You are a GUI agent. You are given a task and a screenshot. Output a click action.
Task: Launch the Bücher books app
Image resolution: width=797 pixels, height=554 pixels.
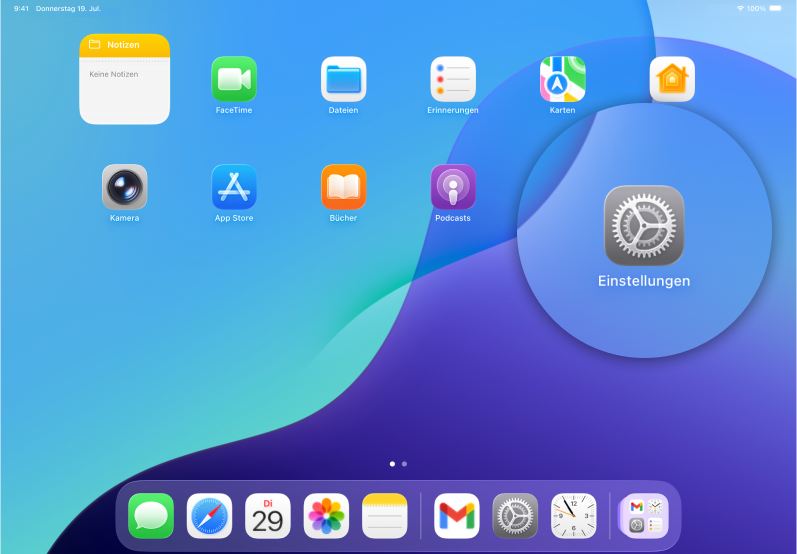coord(343,187)
